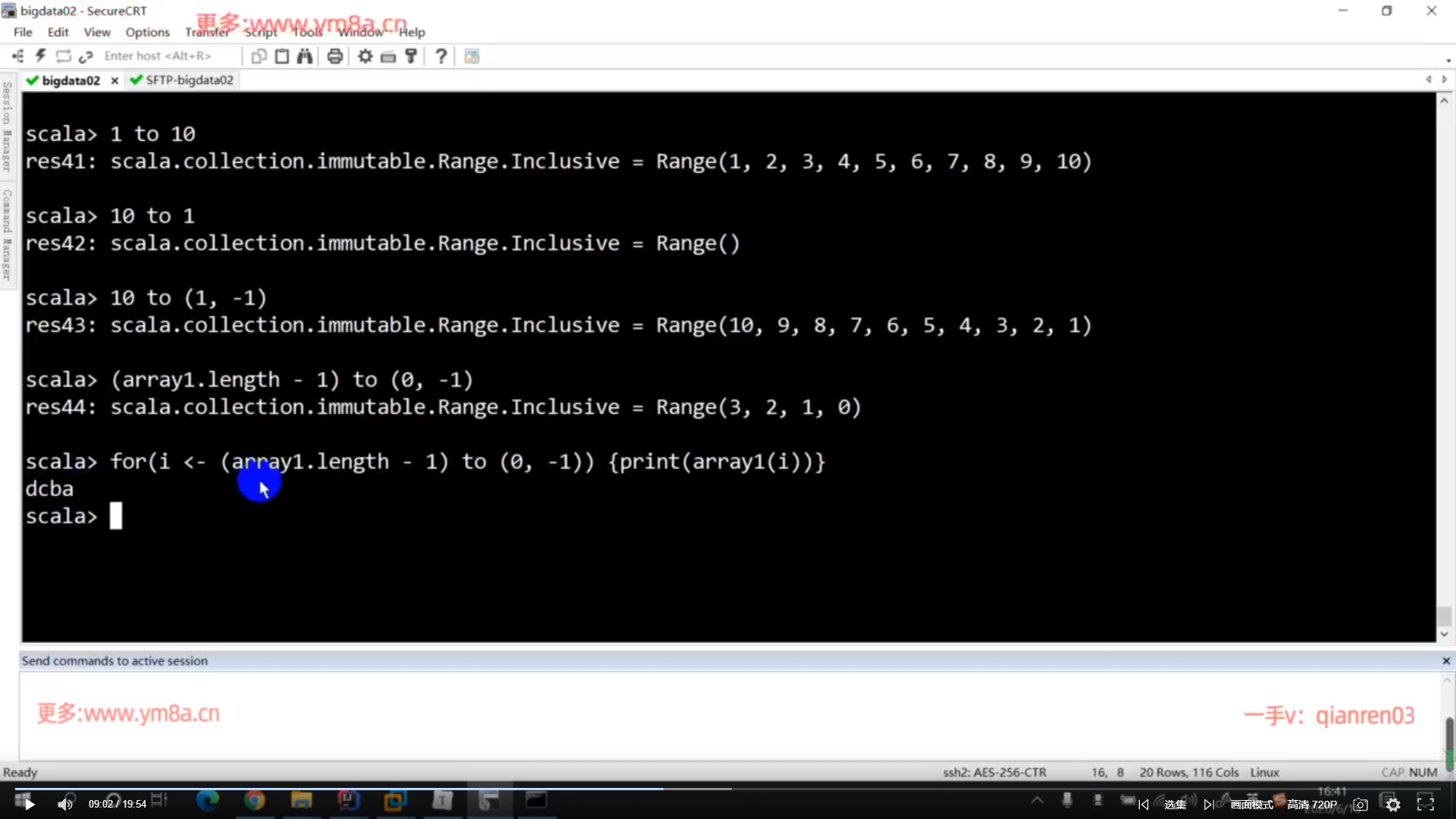Close the Send commands panel
This screenshot has width=1456, height=819.
1445,661
